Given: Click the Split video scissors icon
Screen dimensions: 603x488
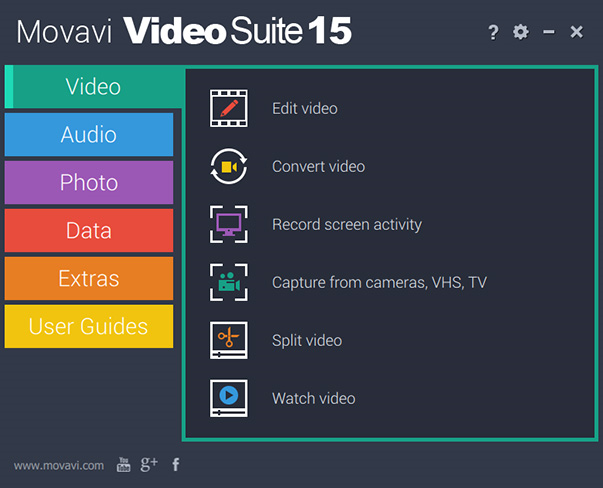Looking at the screenshot, I should tap(228, 340).
